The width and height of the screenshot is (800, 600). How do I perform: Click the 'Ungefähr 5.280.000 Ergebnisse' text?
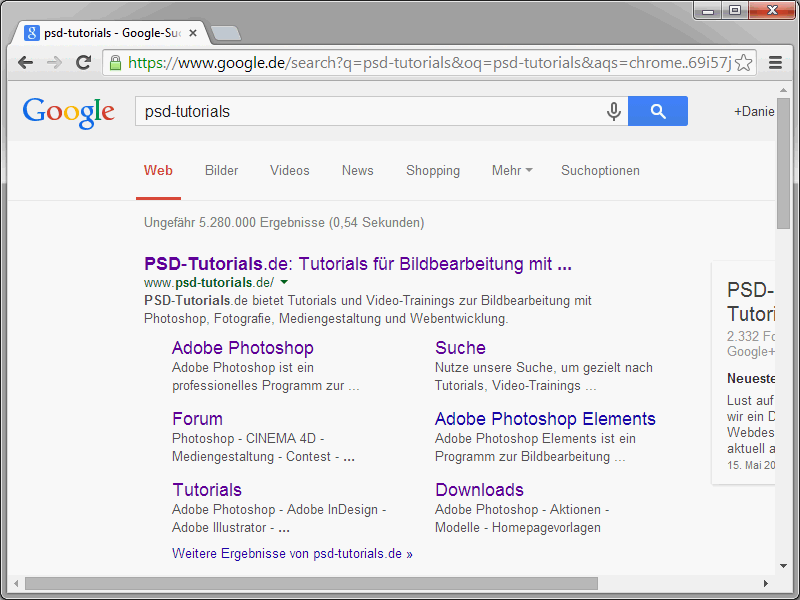click(234, 222)
